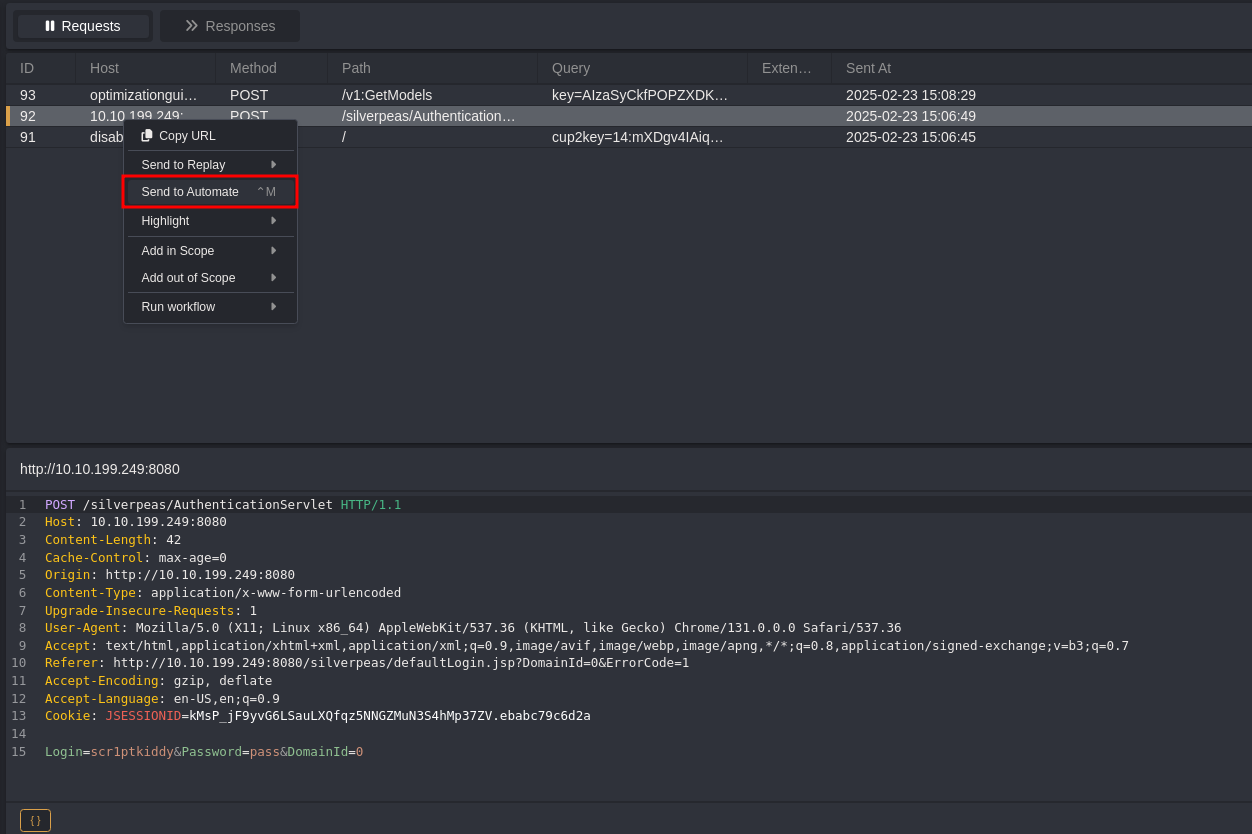Viewport: 1252px width, 834px height.
Task: Click the POST request line in editor
Action: (223, 504)
